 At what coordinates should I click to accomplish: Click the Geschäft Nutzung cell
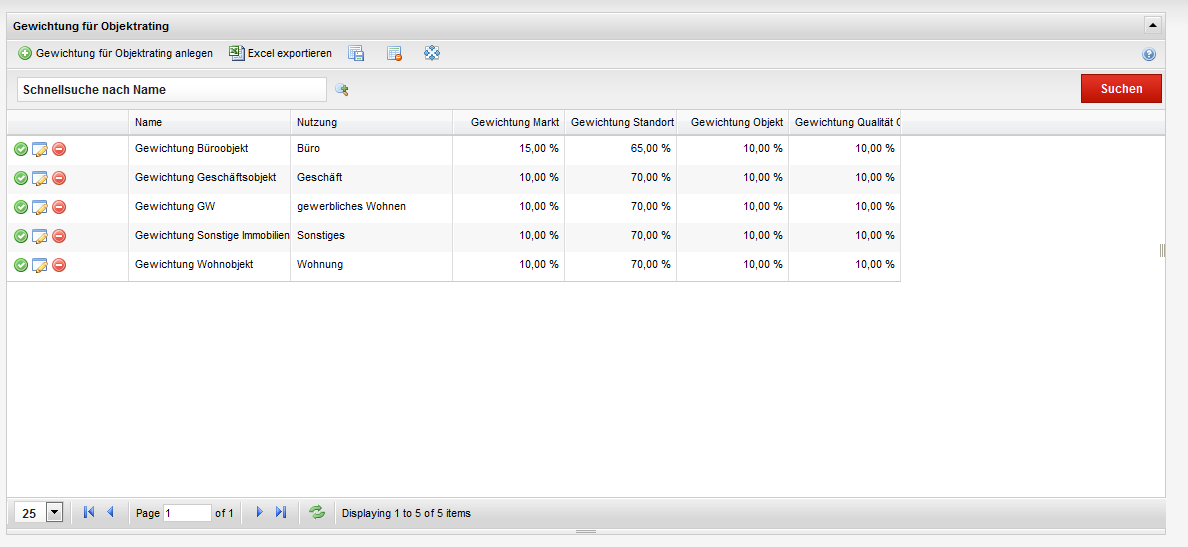click(x=371, y=178)
